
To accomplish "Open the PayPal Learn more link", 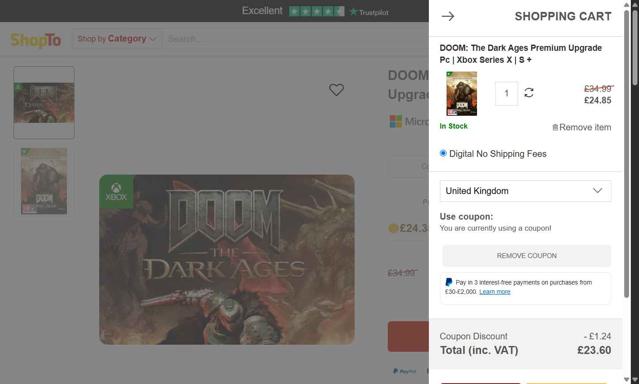I will [495, 291].
